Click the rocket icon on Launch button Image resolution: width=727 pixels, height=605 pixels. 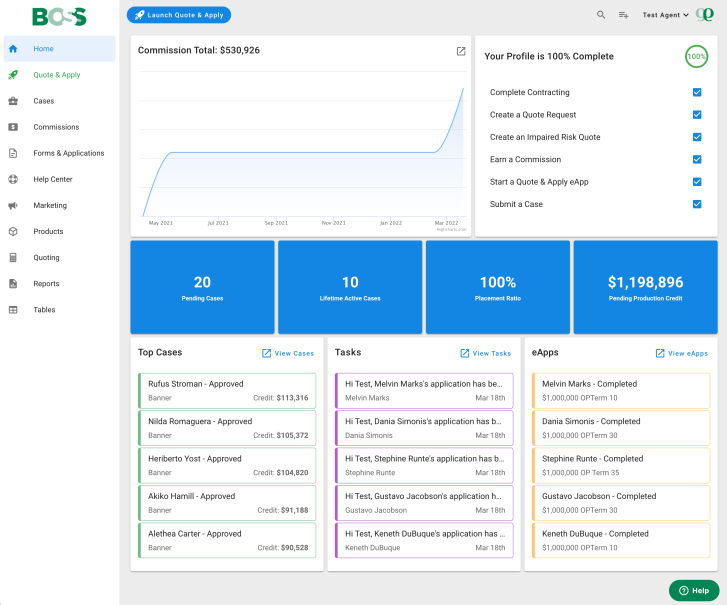[139, 15]
